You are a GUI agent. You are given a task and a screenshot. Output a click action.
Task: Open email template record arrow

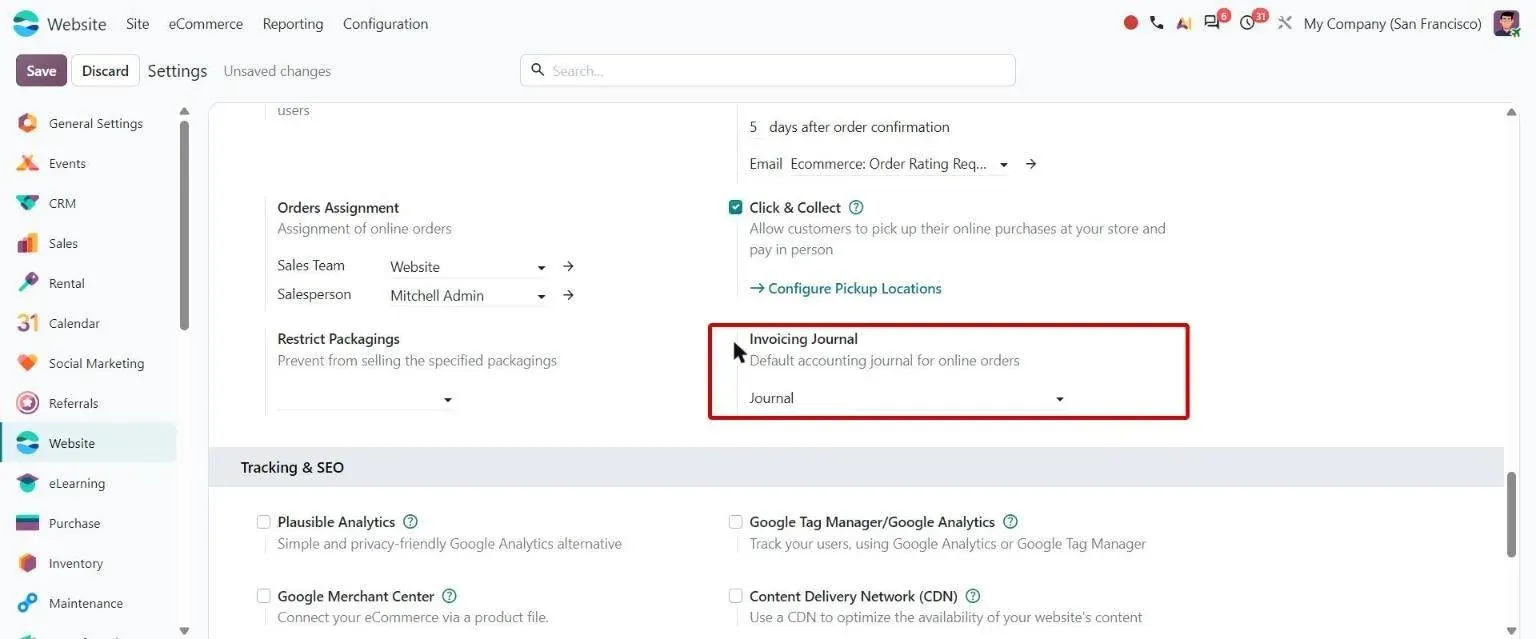[1031, 164]
